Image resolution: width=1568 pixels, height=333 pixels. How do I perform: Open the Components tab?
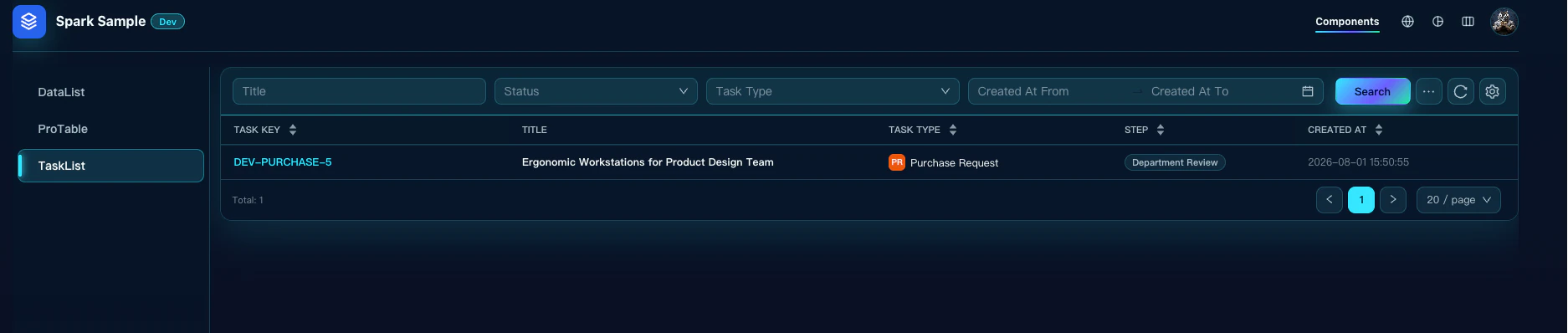(1347, 22)
